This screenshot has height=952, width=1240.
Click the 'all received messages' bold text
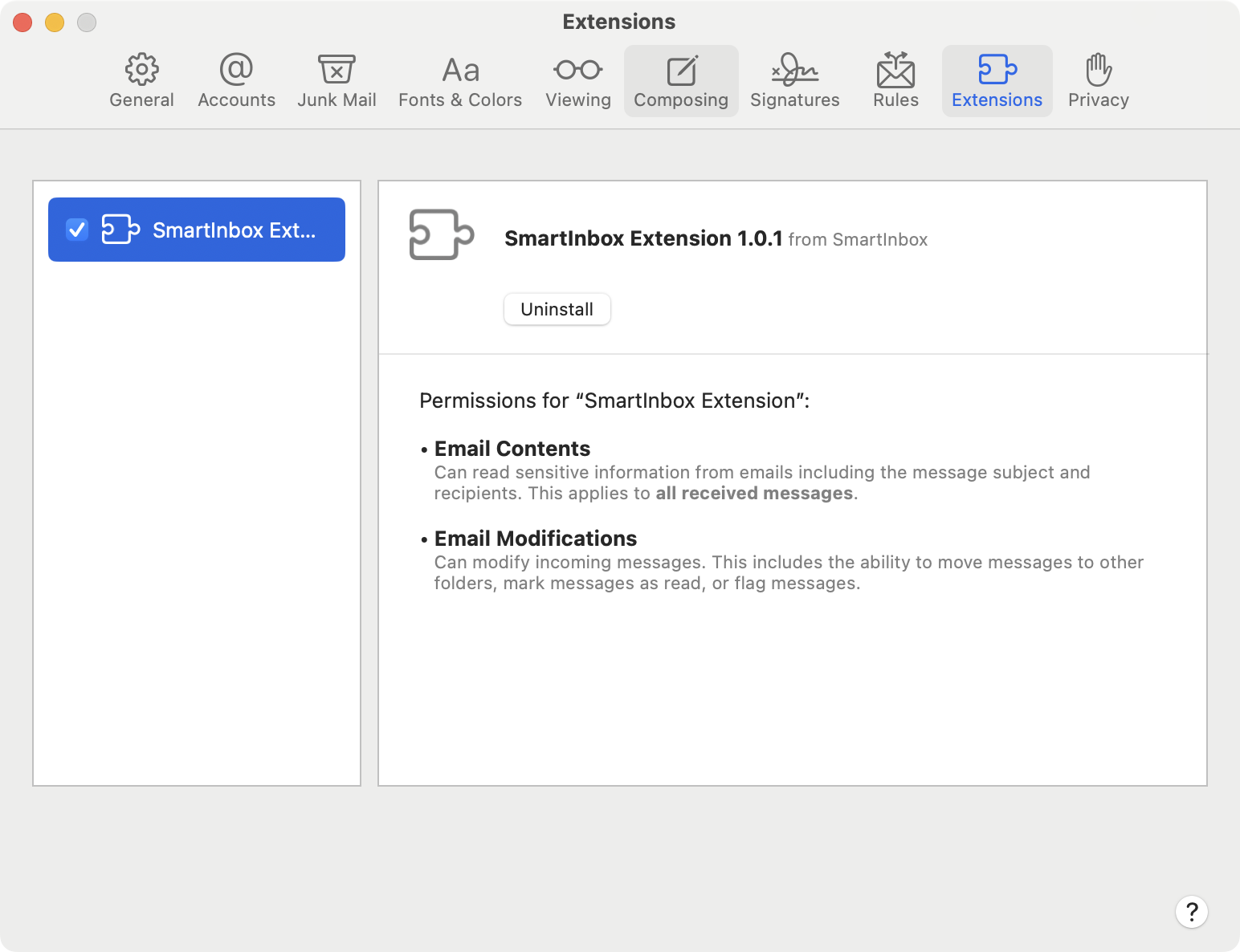754,493
